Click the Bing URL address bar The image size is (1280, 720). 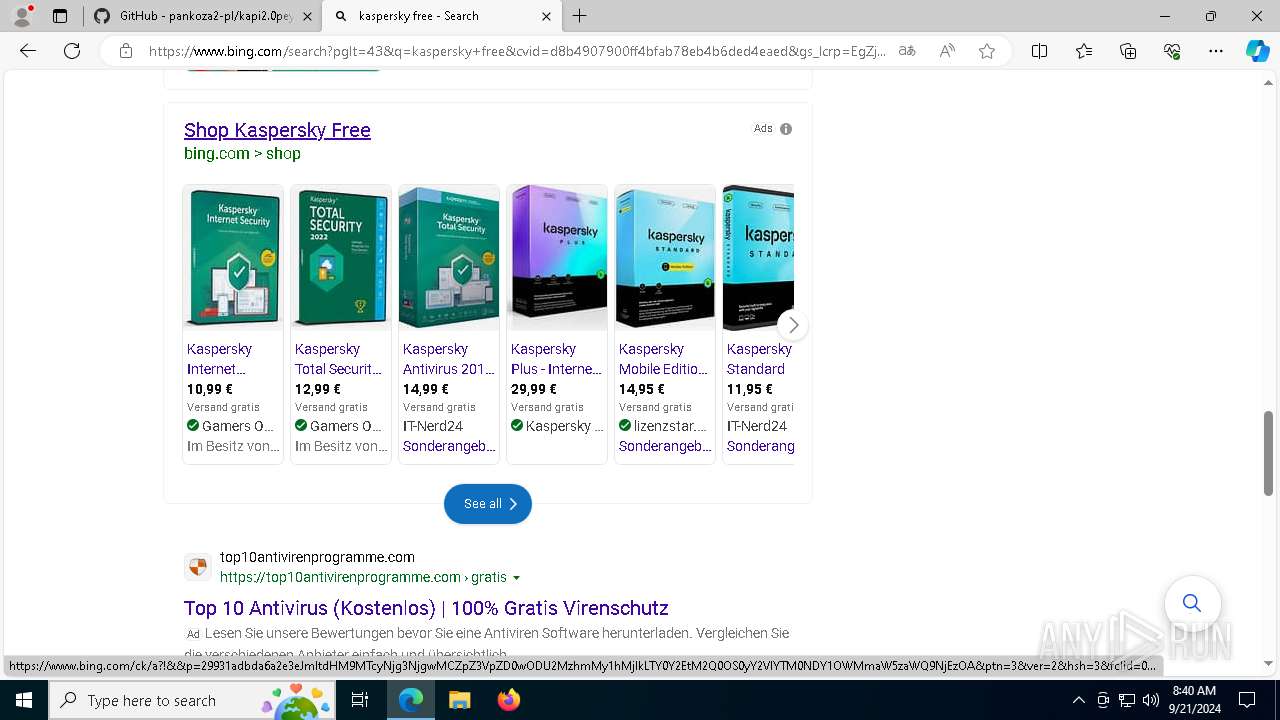517,51
